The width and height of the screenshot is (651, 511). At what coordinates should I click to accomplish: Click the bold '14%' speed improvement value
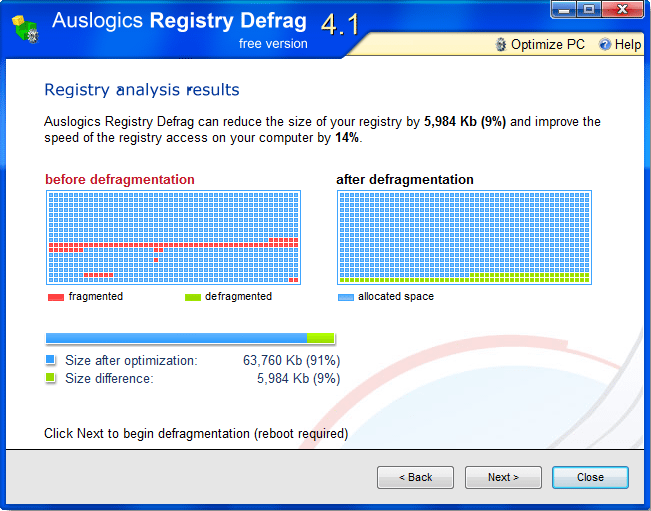[347, 138]
